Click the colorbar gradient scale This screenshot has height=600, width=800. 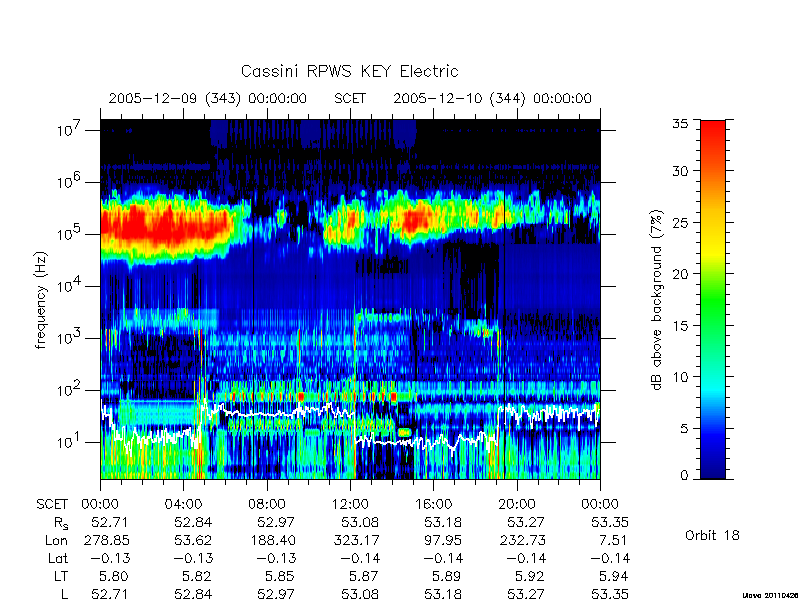(713, 299)
